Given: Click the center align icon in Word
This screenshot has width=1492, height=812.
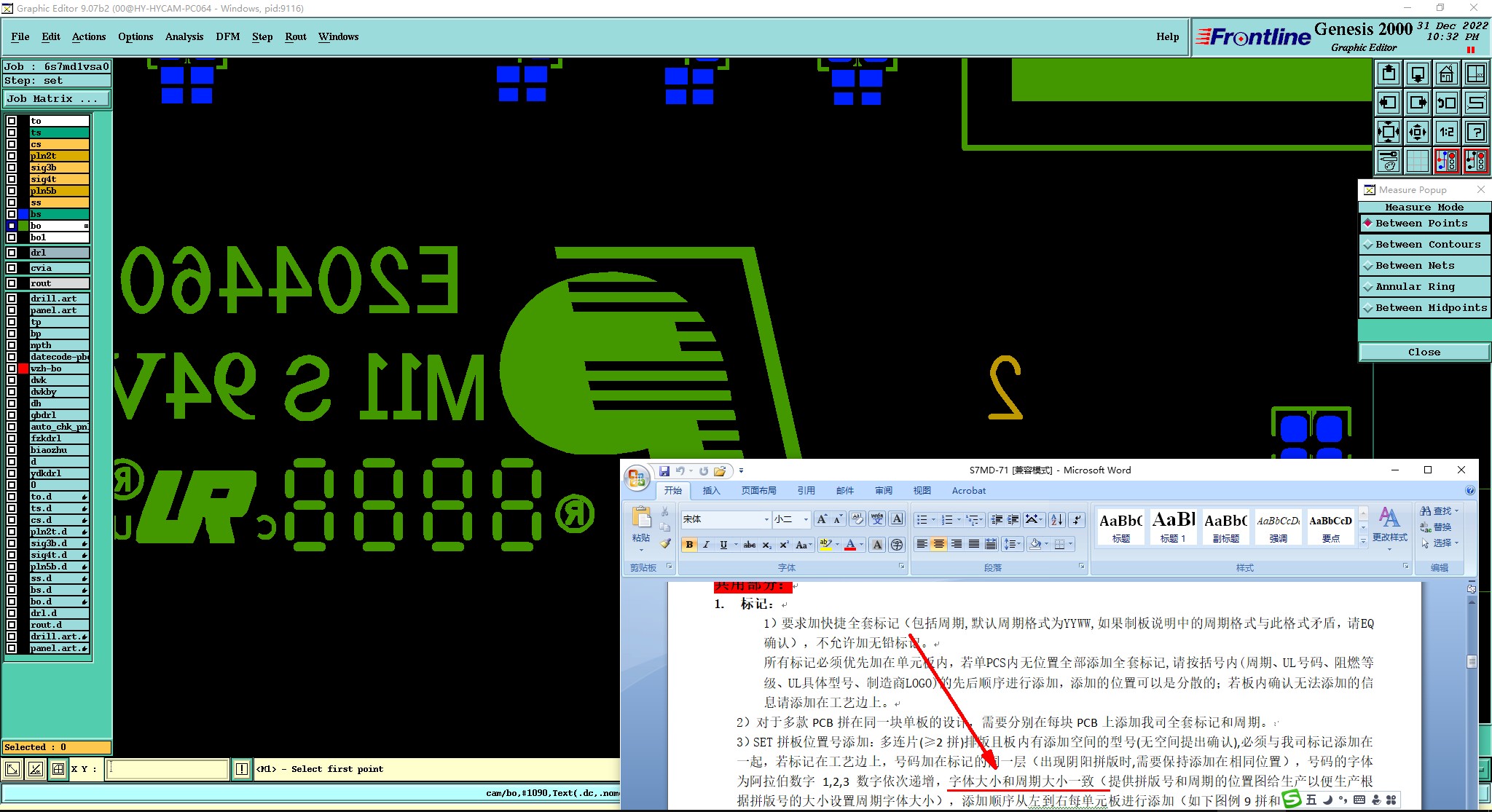Looking at the screenshot, I should pos(939,544).
